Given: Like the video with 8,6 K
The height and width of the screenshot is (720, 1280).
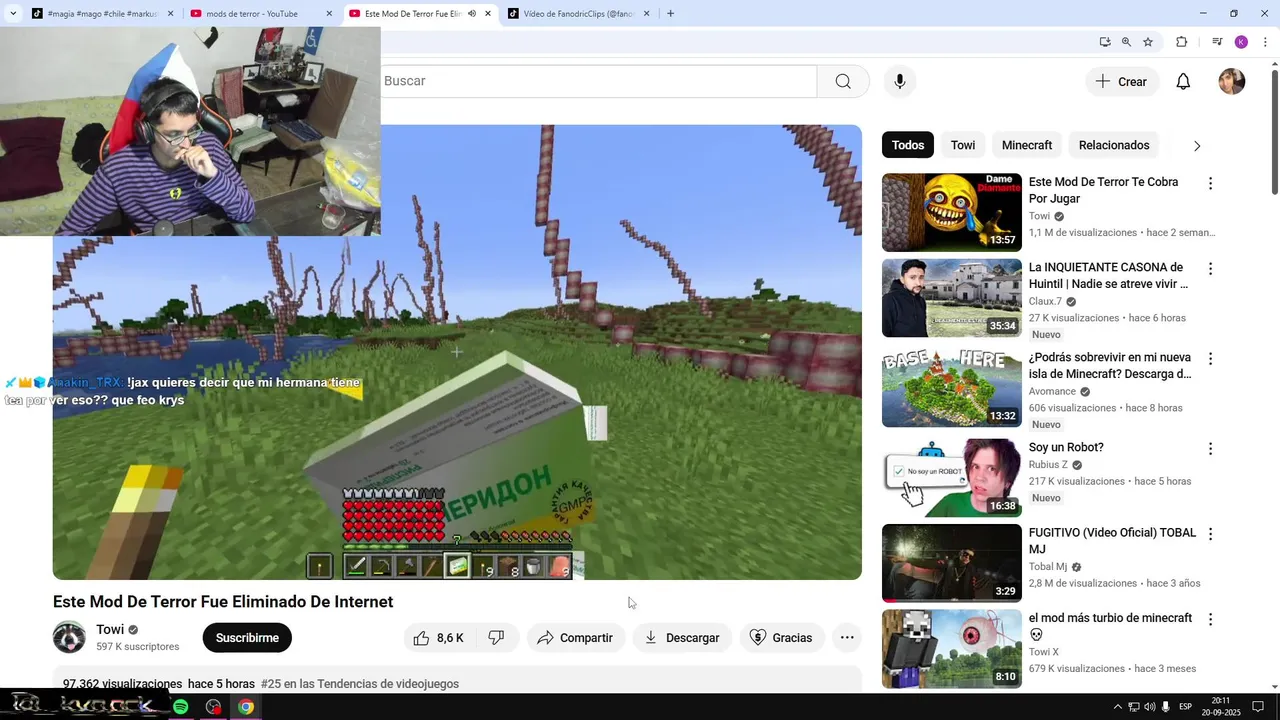Looking at the screenshot, I should click(440, 638).
